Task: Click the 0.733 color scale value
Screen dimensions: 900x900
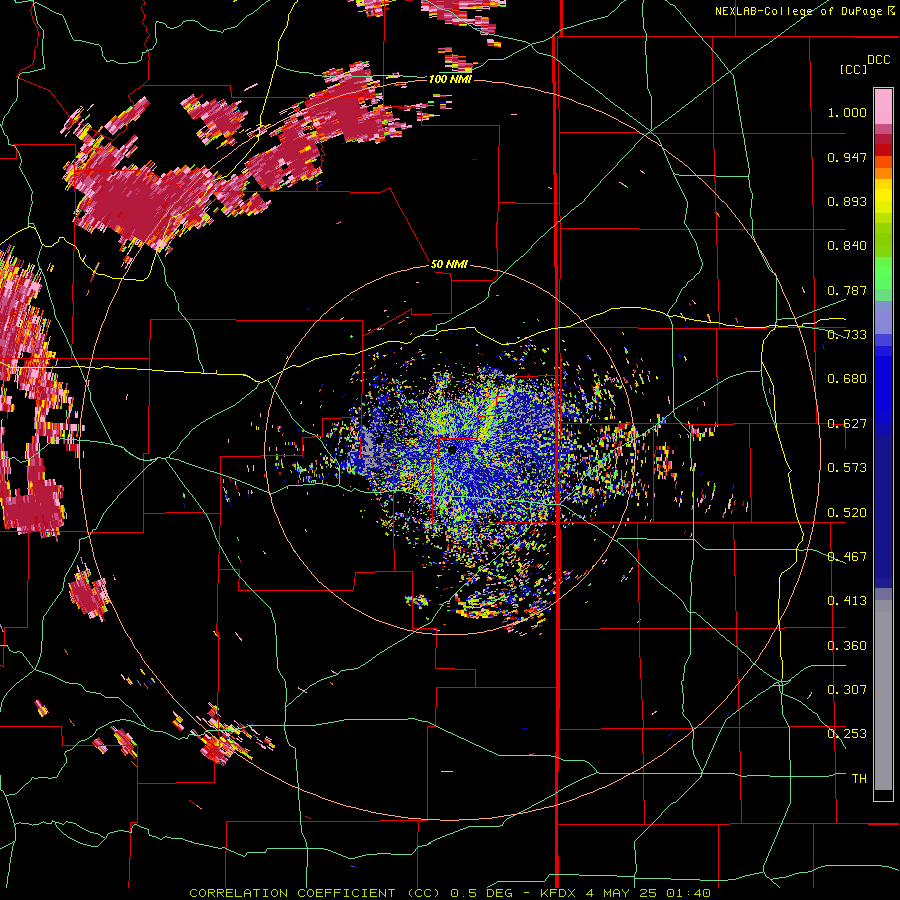Action: (x=847, y=335)
